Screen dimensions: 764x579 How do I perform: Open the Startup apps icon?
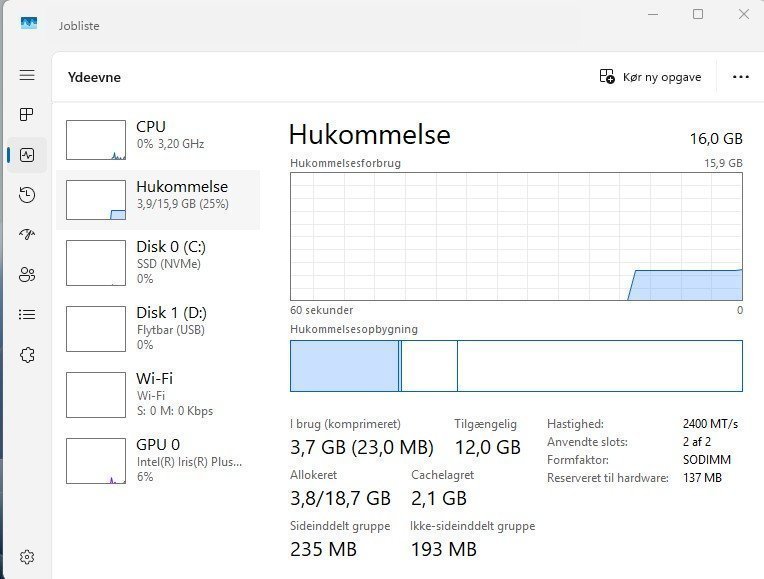tap(27, 235)
